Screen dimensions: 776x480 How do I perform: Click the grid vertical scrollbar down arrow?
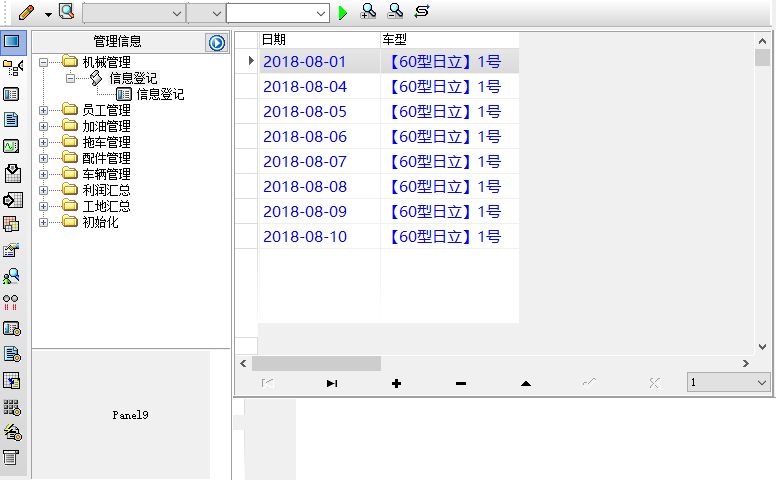[x=763, y=347]
